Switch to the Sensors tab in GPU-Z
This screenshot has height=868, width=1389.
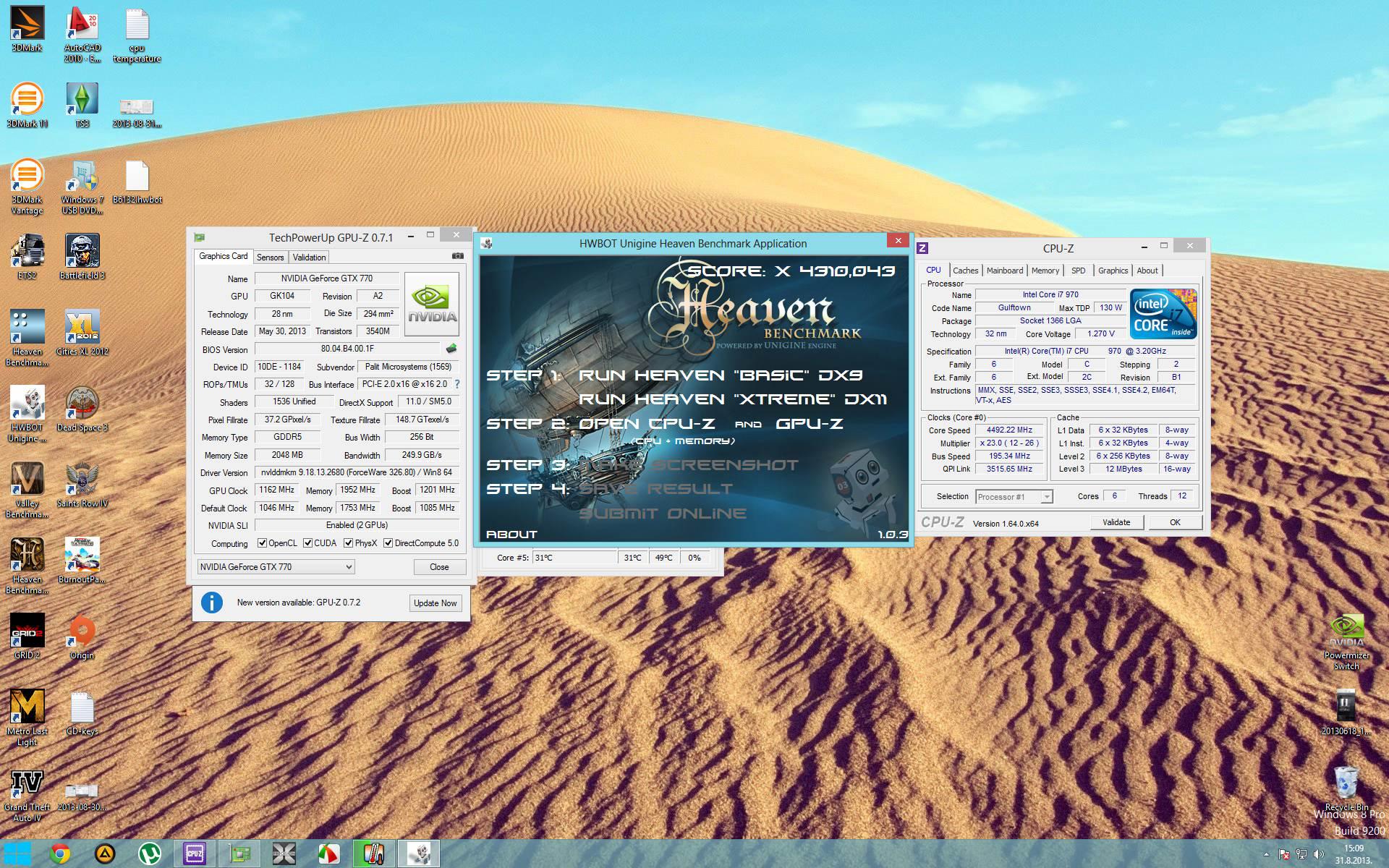[x=271, y=258]
